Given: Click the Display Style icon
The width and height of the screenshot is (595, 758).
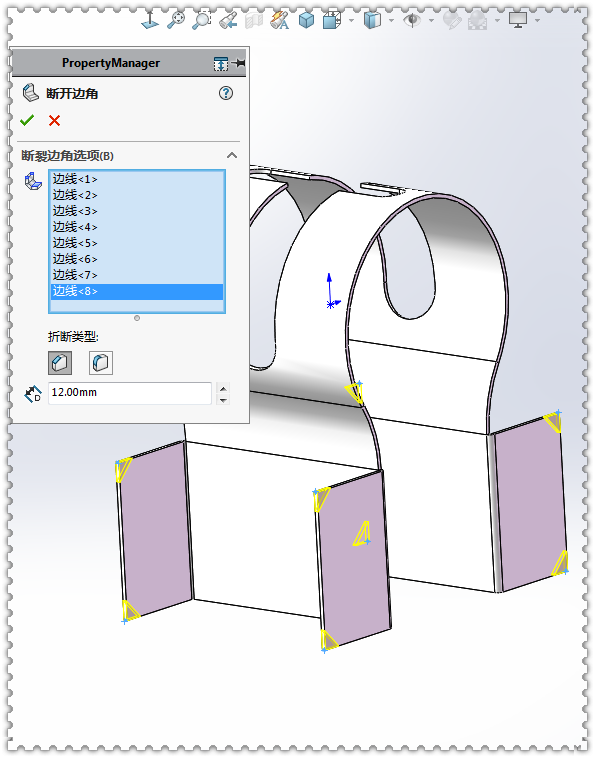Looking at the screenshot, I should tap(372, 20).
